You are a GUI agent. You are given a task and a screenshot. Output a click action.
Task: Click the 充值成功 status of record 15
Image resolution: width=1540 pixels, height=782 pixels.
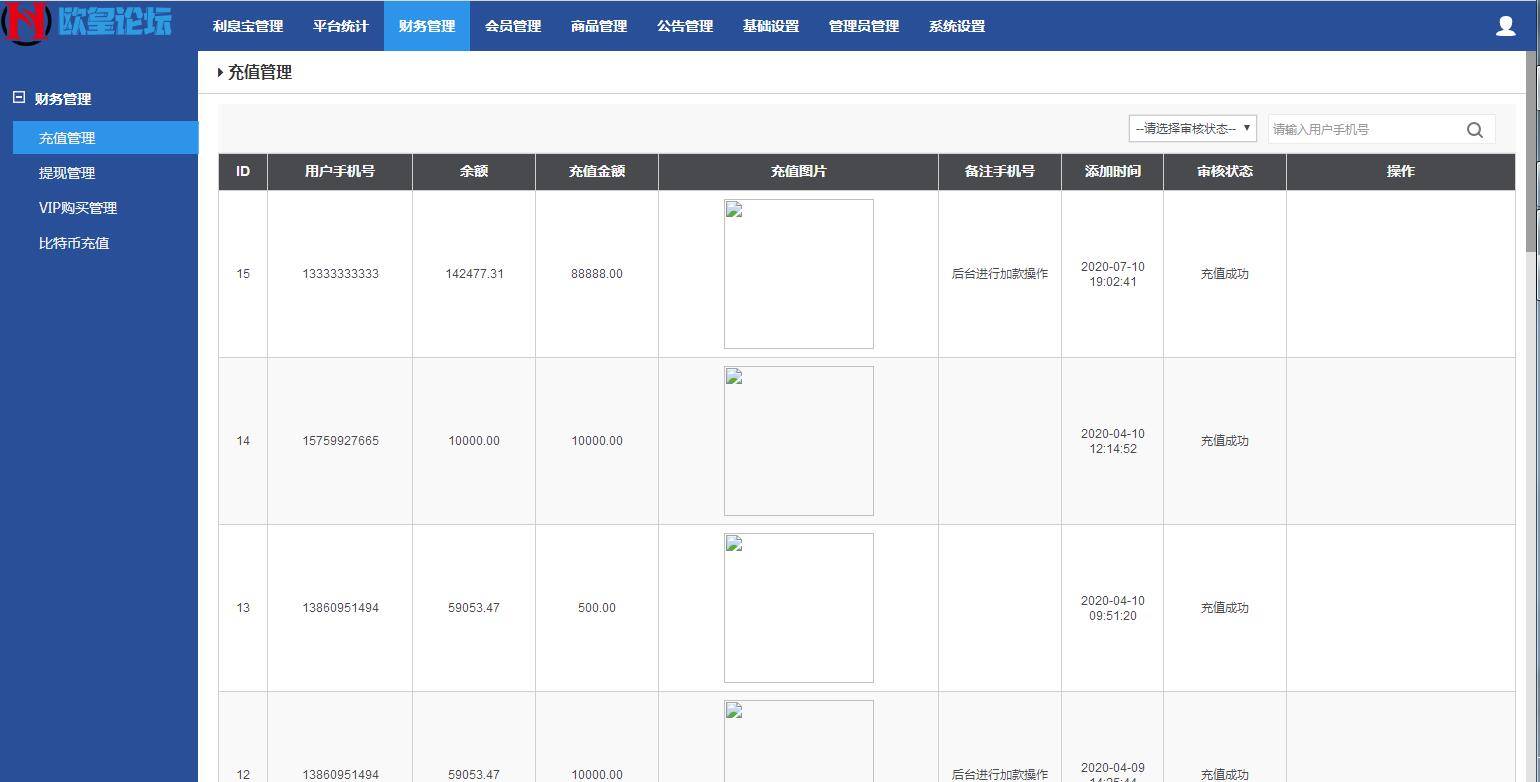[x=1224, y=273]
